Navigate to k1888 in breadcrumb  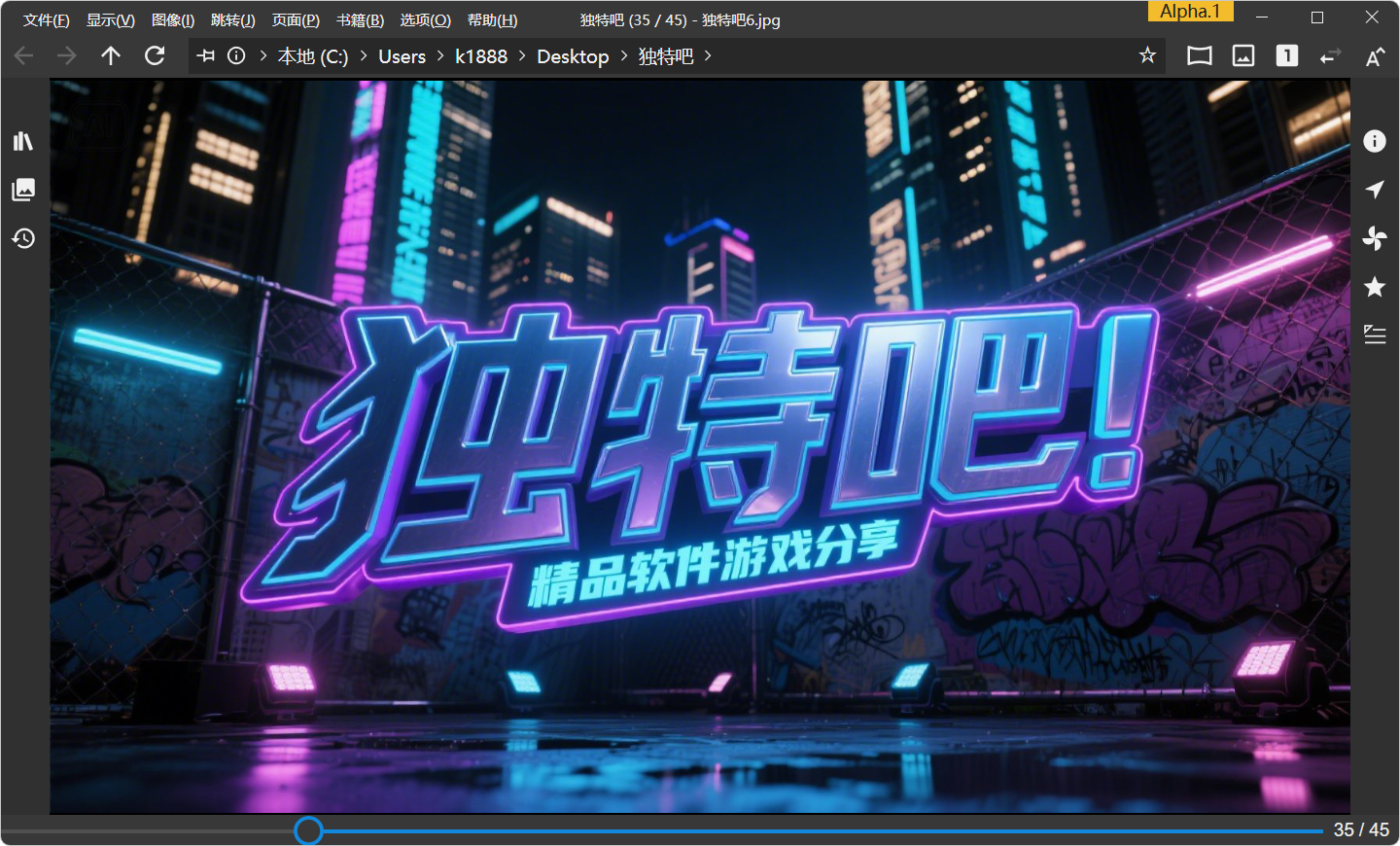tap(481, 56)
